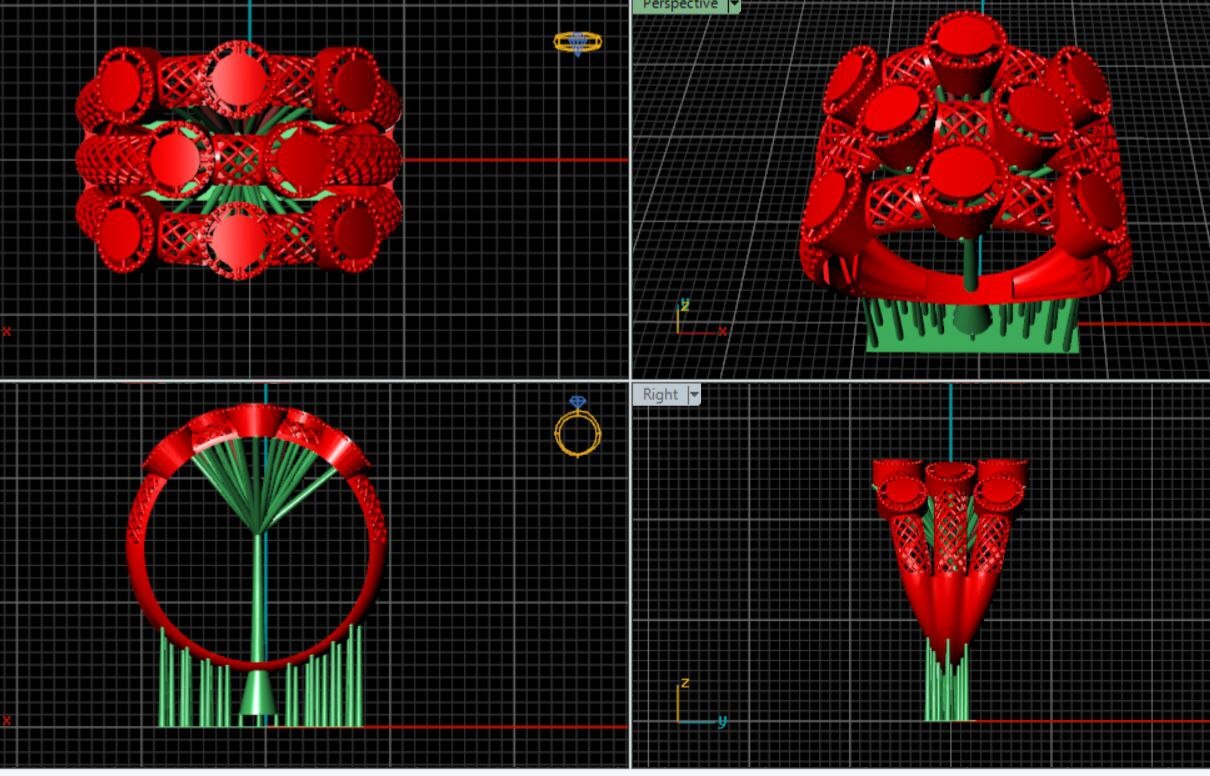Click the red x marker in lower-left viewport
The height and width of the screenshot is (776, 1210).
coord(7,719)
